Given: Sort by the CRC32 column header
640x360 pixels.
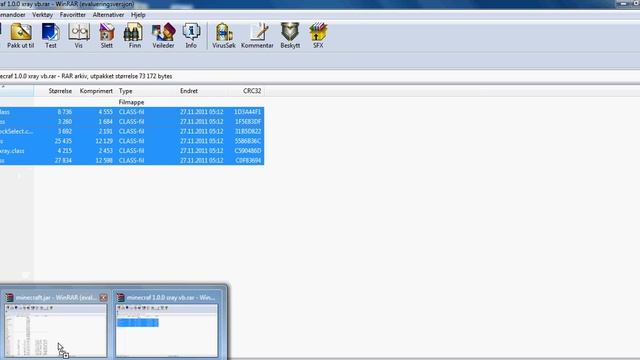Looking at the screenshot, I should [x=252, y=91].
